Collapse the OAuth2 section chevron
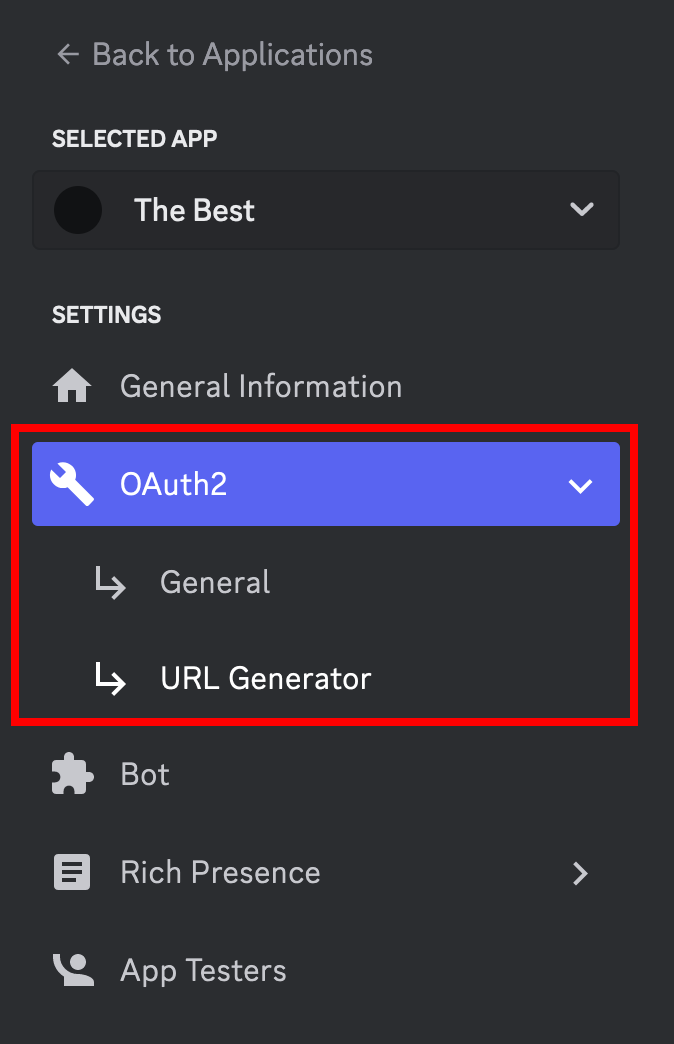The width and height of the screenshot is (674, 1044). tap(580, 485)
